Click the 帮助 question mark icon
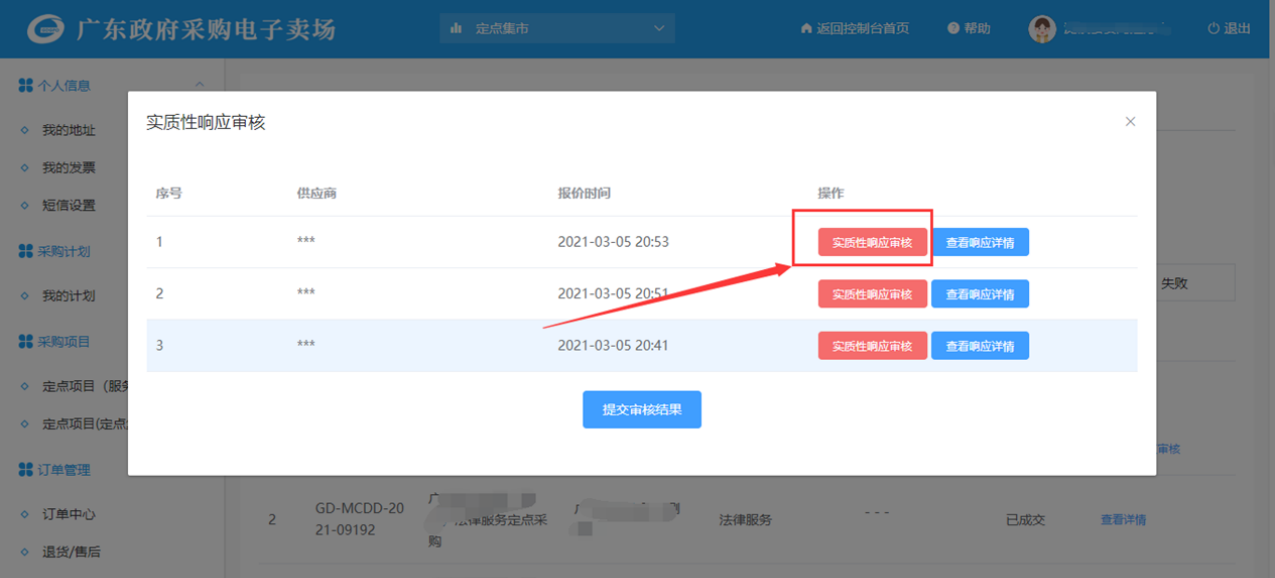Screen dimensions: 1275x578 (x=953, y=29)
